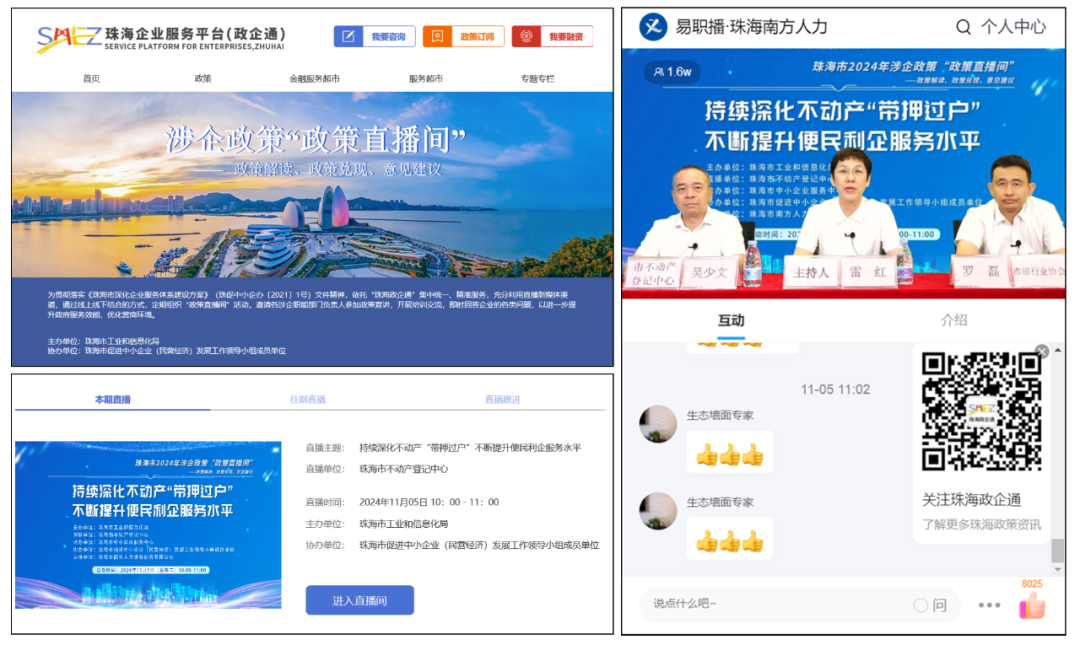Click the 进入直播间 button
The height and width of the screenshot is (645, 1080).
click(360, 600)
